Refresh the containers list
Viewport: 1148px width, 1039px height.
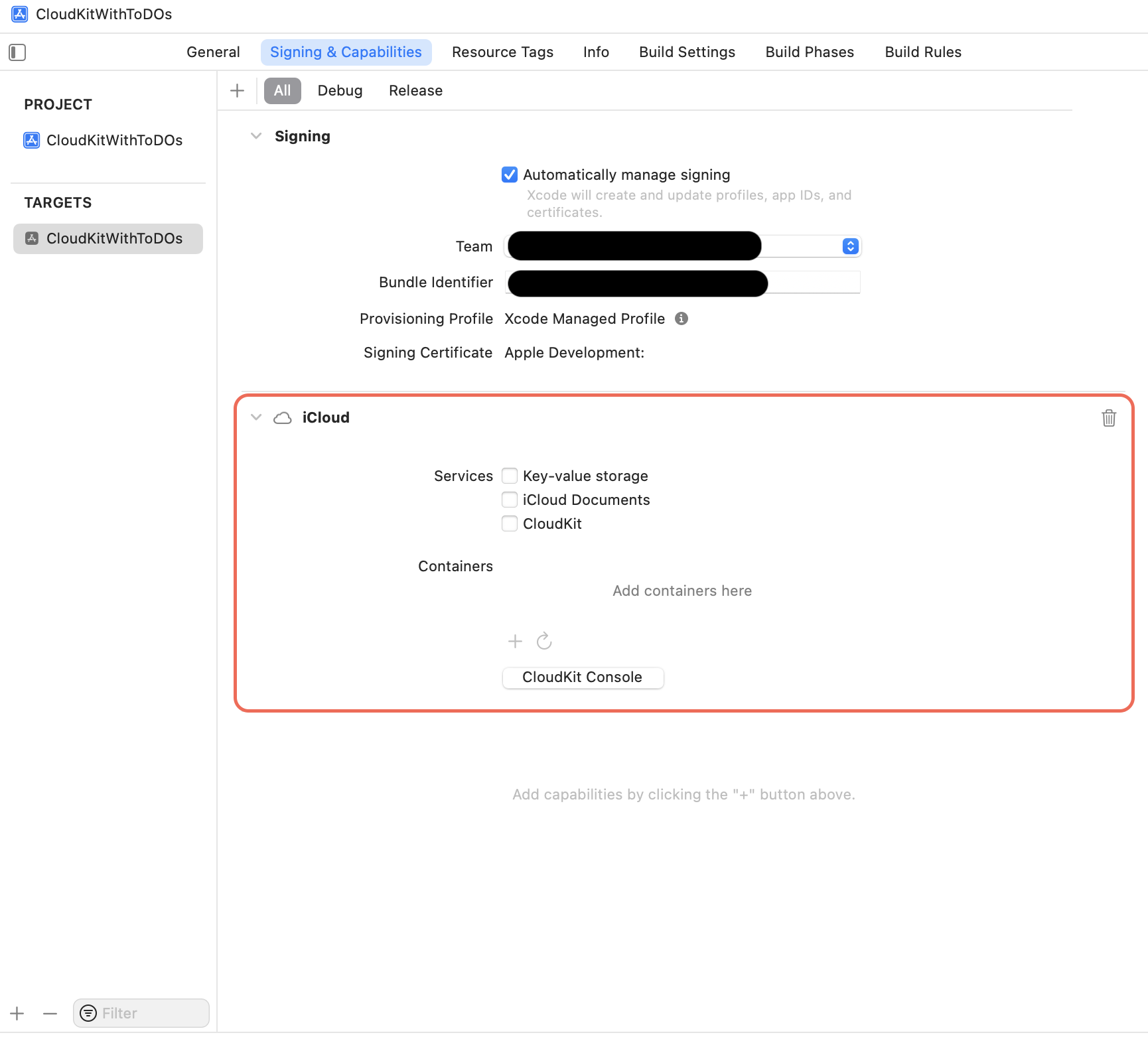coord(544,641)
